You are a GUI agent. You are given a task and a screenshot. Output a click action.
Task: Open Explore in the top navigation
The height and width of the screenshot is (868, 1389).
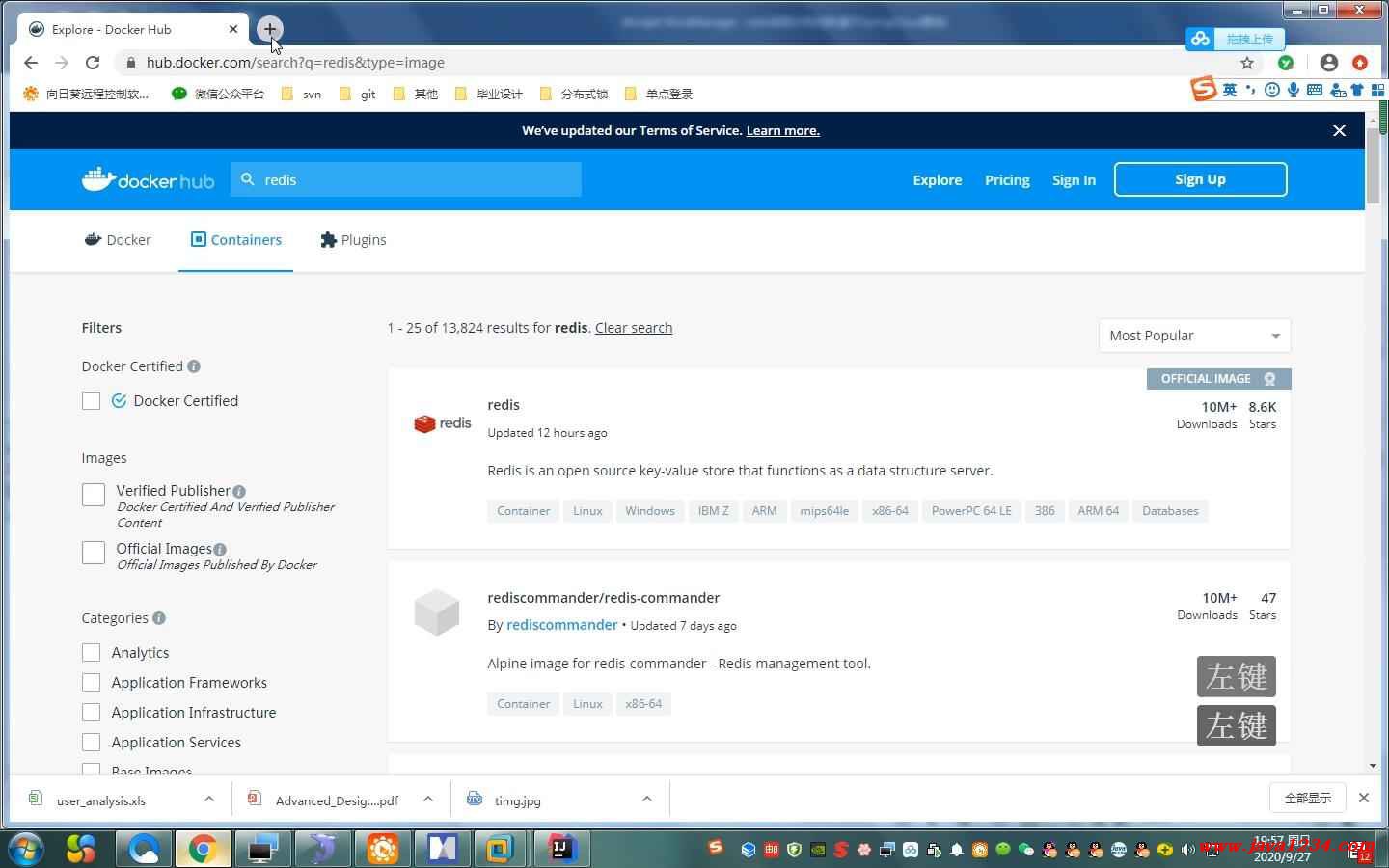938,180
